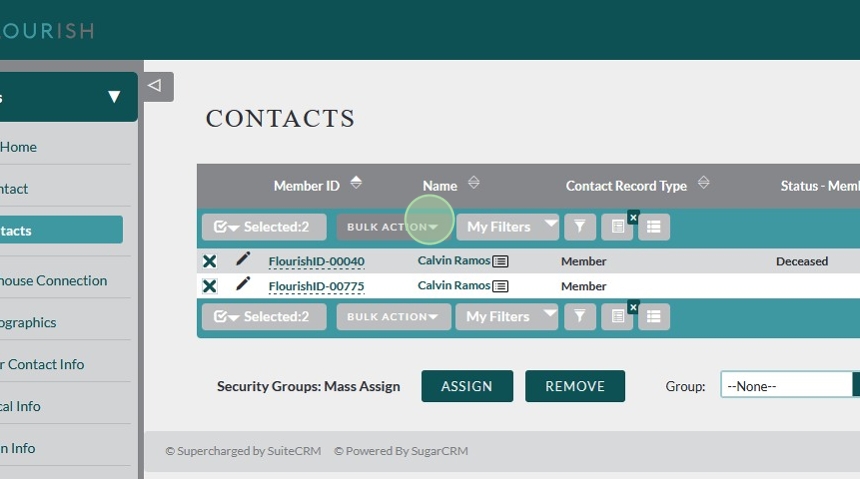Collapse the sidebar with the triangle arrow button
This screenshot has width=860, height=479.
point(156,86)
